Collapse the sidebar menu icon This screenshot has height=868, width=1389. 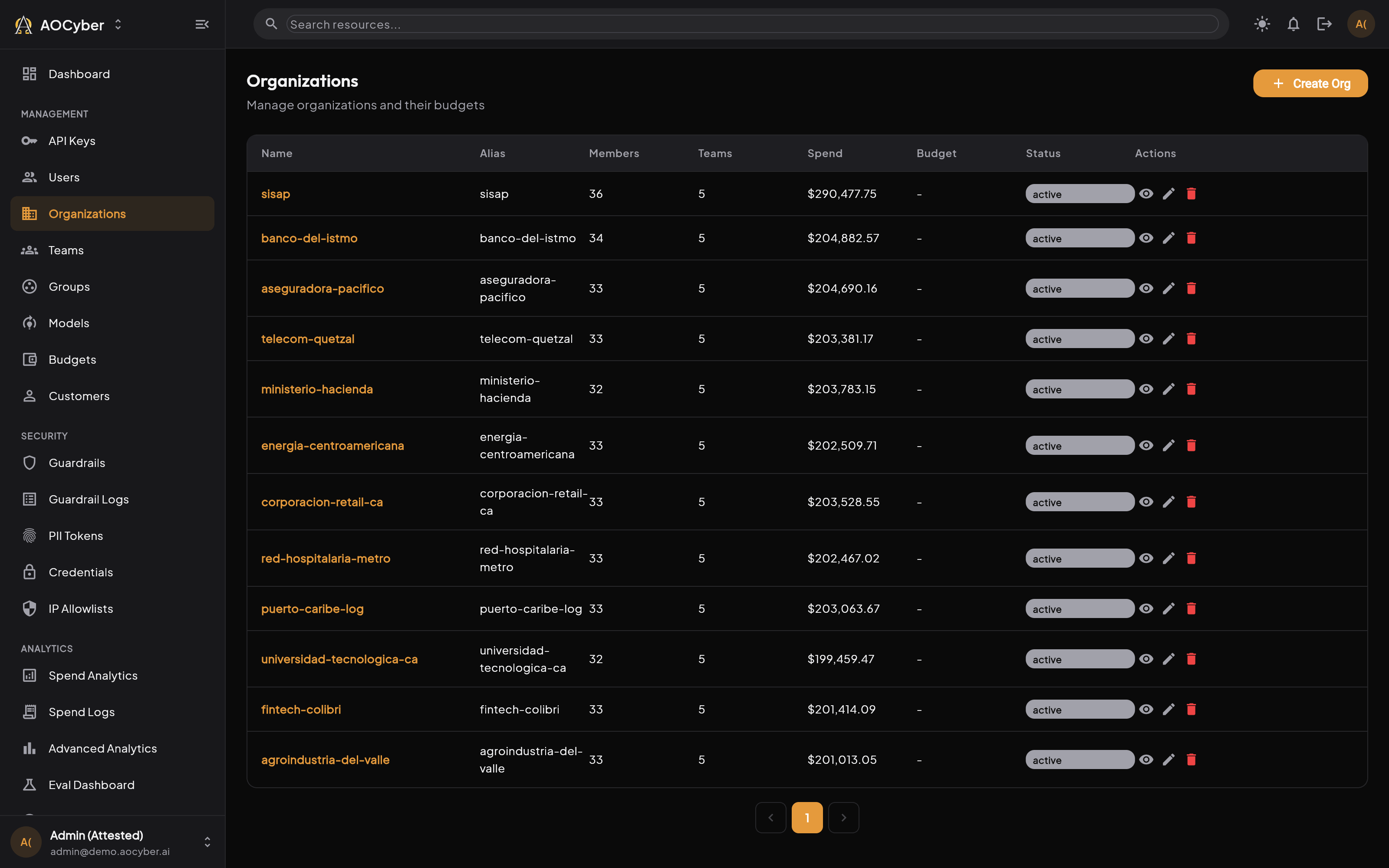tap(201, 24)
